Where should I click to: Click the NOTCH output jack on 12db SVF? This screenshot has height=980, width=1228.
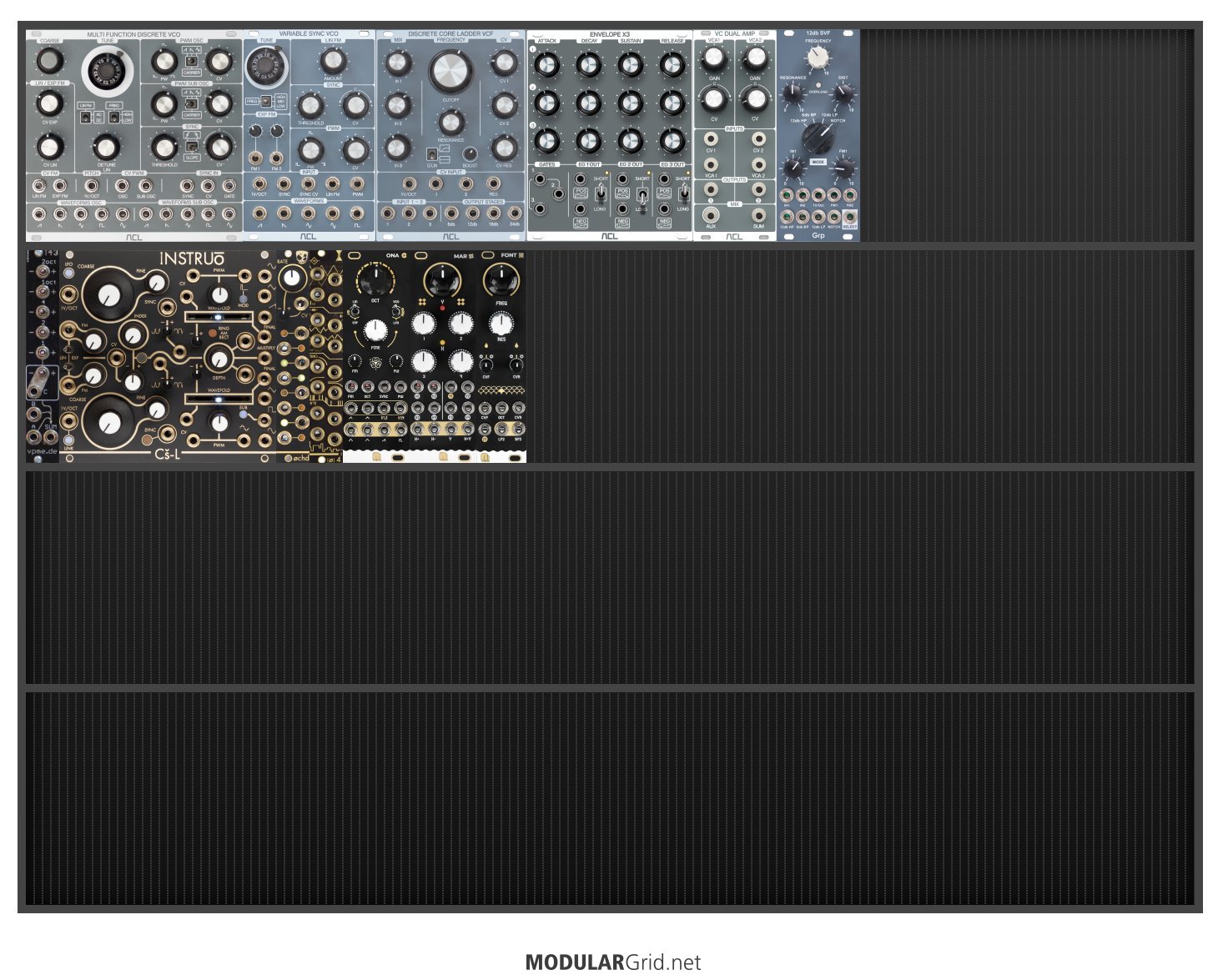833,217
